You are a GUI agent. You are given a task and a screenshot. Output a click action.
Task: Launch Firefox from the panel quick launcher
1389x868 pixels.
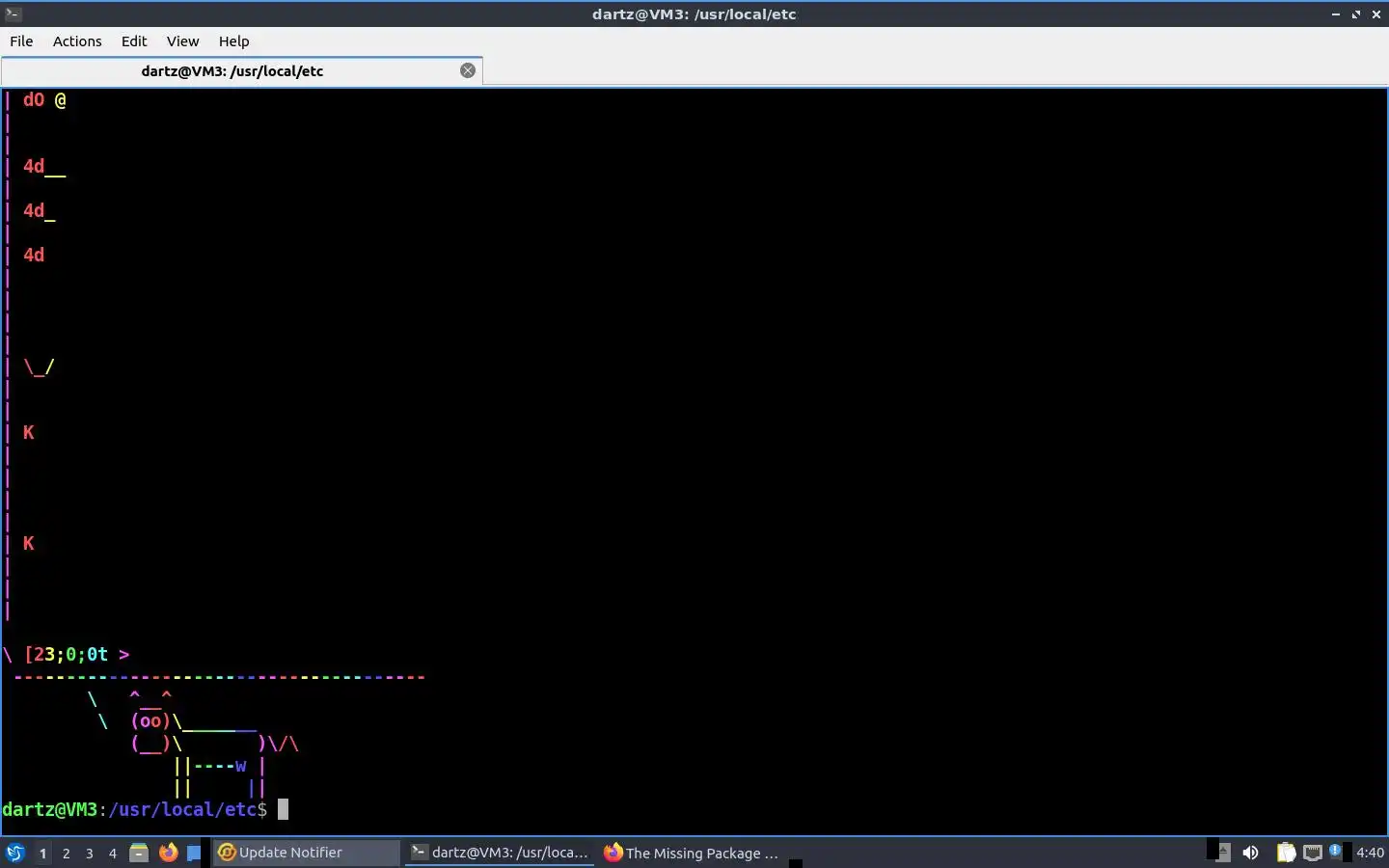[x=168, y=853]
